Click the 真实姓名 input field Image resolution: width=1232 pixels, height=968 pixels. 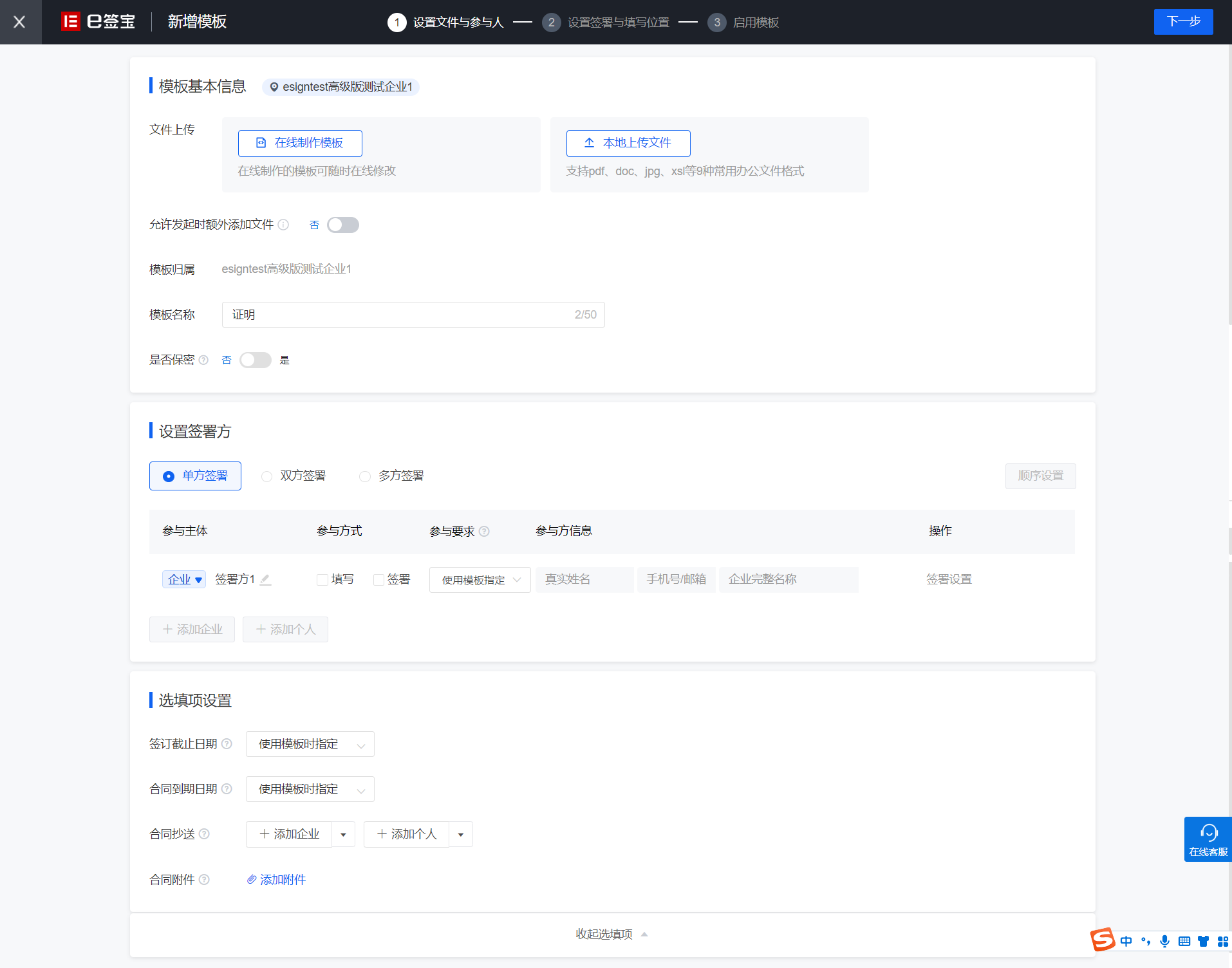tap(584, 579)
